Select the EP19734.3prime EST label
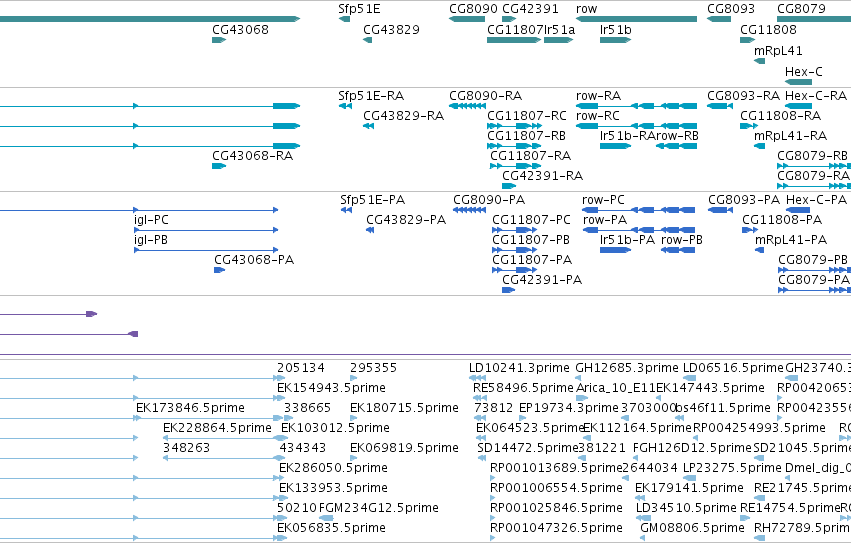Viewport: 851px width, 543px height. pyautogui.click(x=569, y=408)
